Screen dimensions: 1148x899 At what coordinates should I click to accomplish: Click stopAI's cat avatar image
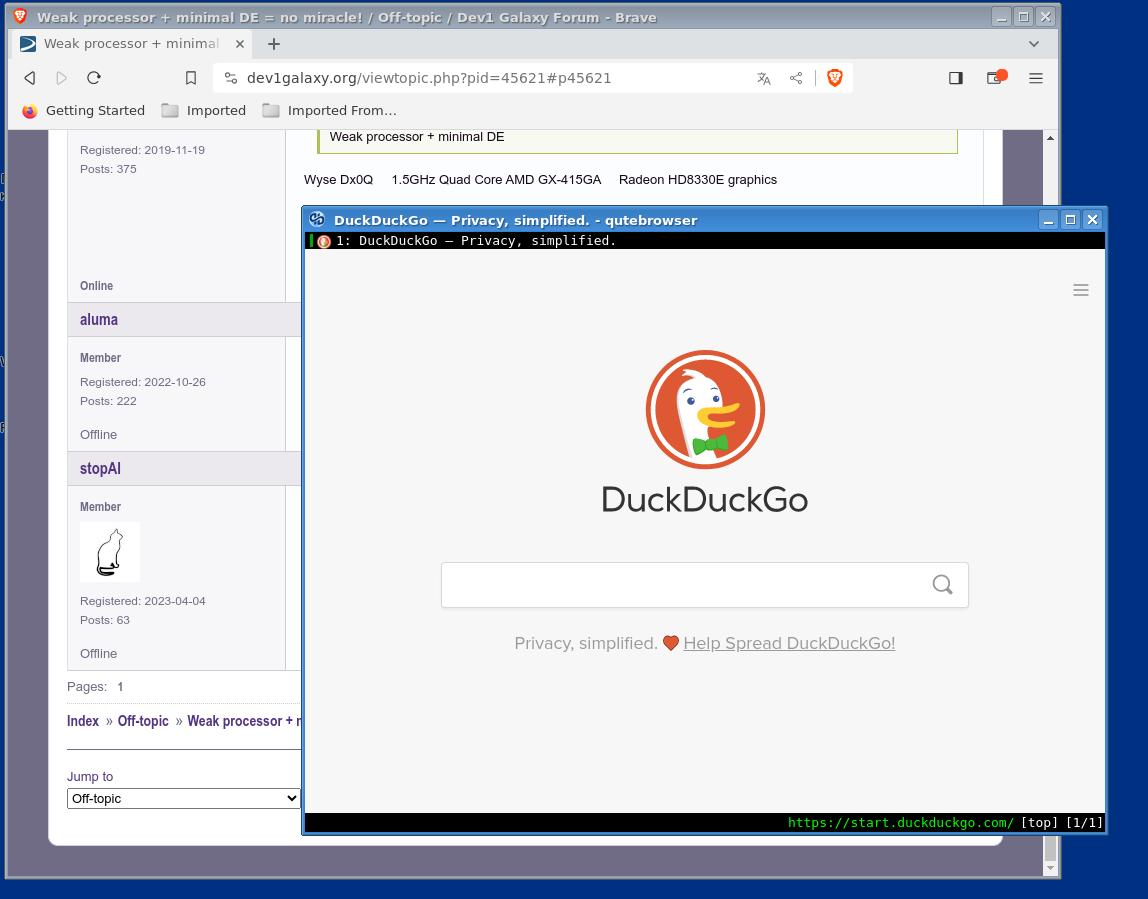[x=110, y=552]
